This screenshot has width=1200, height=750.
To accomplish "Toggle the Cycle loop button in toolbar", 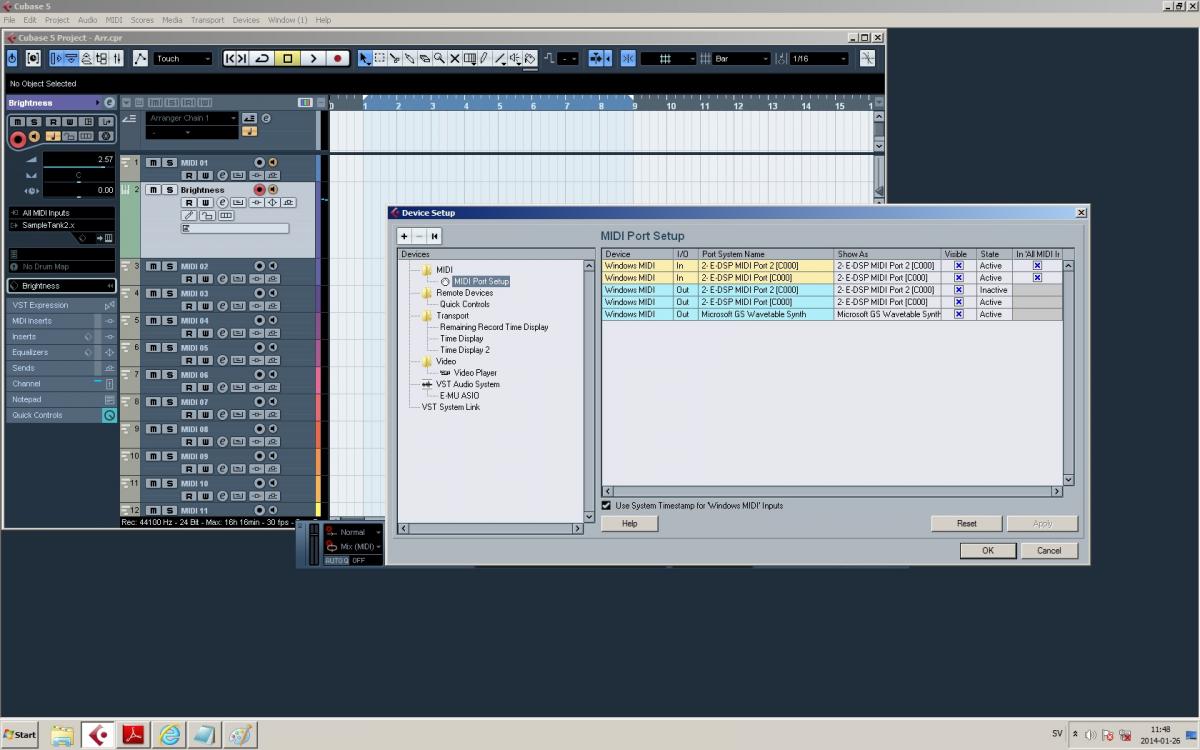I will (262, 59).
